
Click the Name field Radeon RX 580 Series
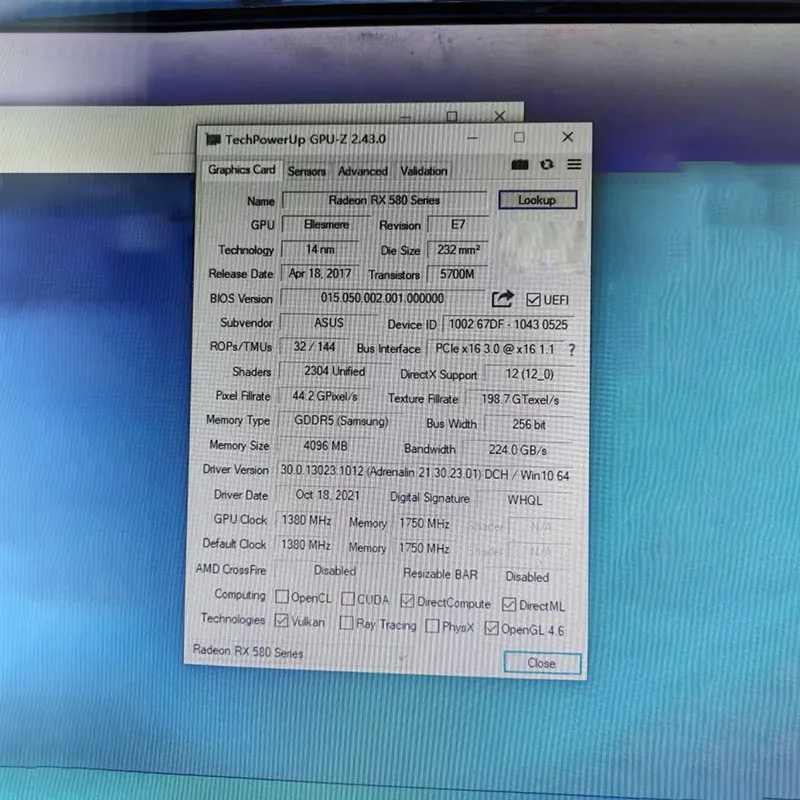(384, 200)
